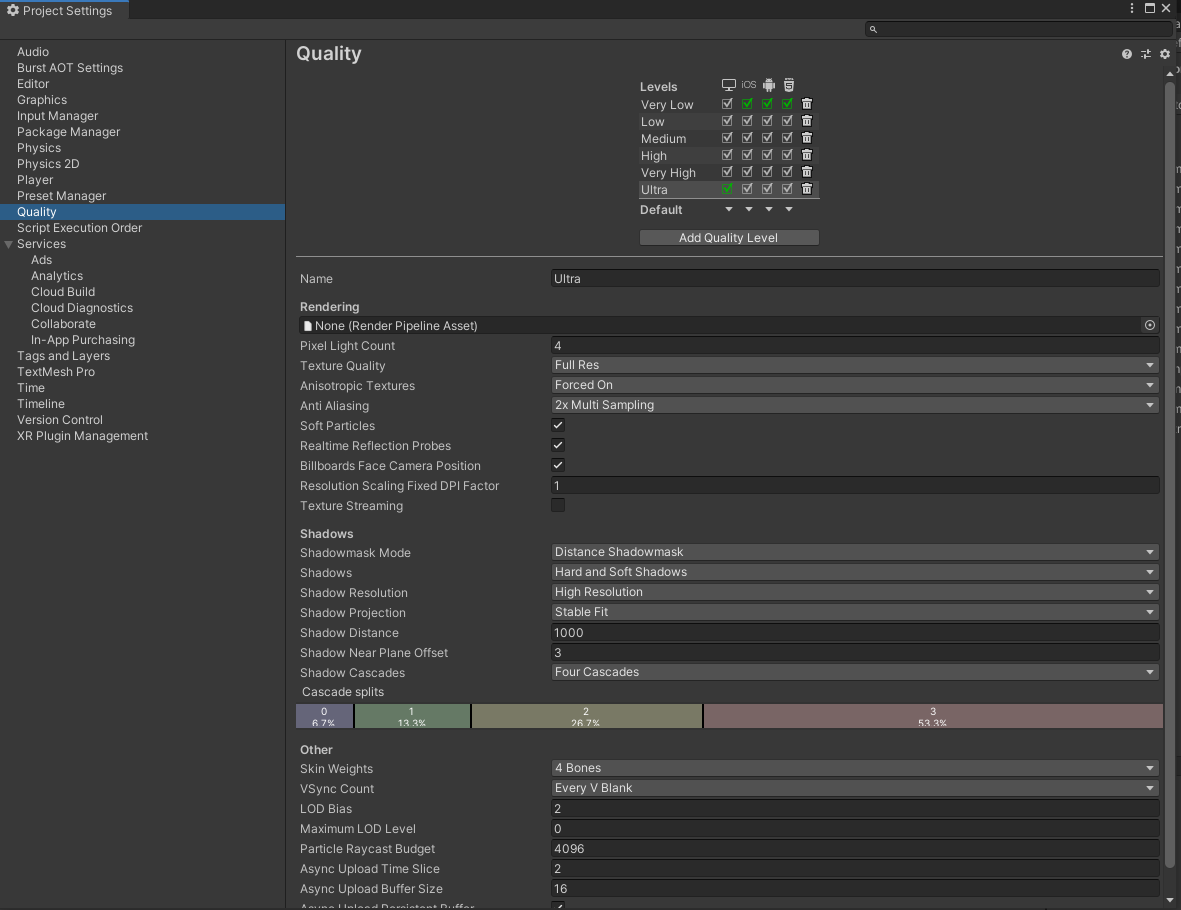
Task: Switch to the Player settings section
Action: [x=35, y=179]
